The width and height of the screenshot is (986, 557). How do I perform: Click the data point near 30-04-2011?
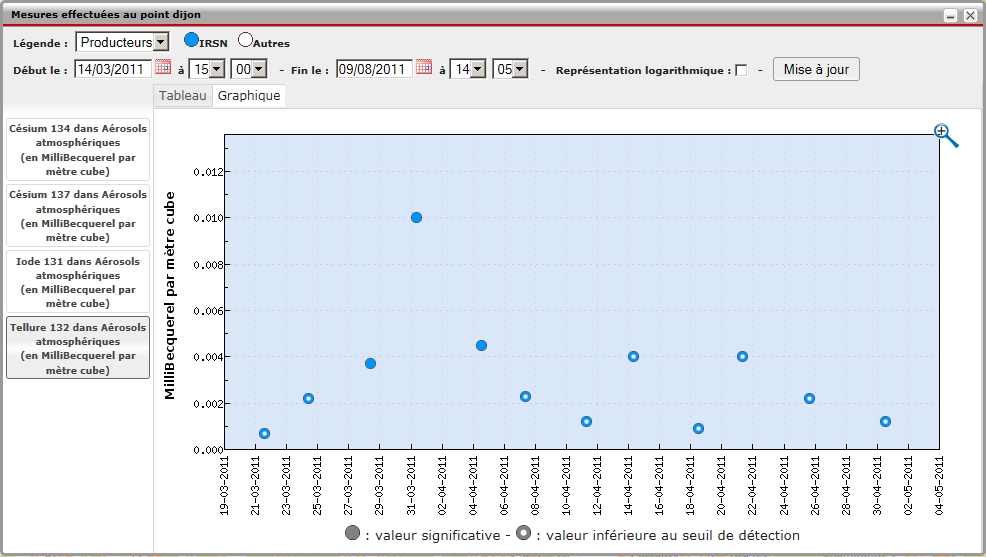[885, 421]
